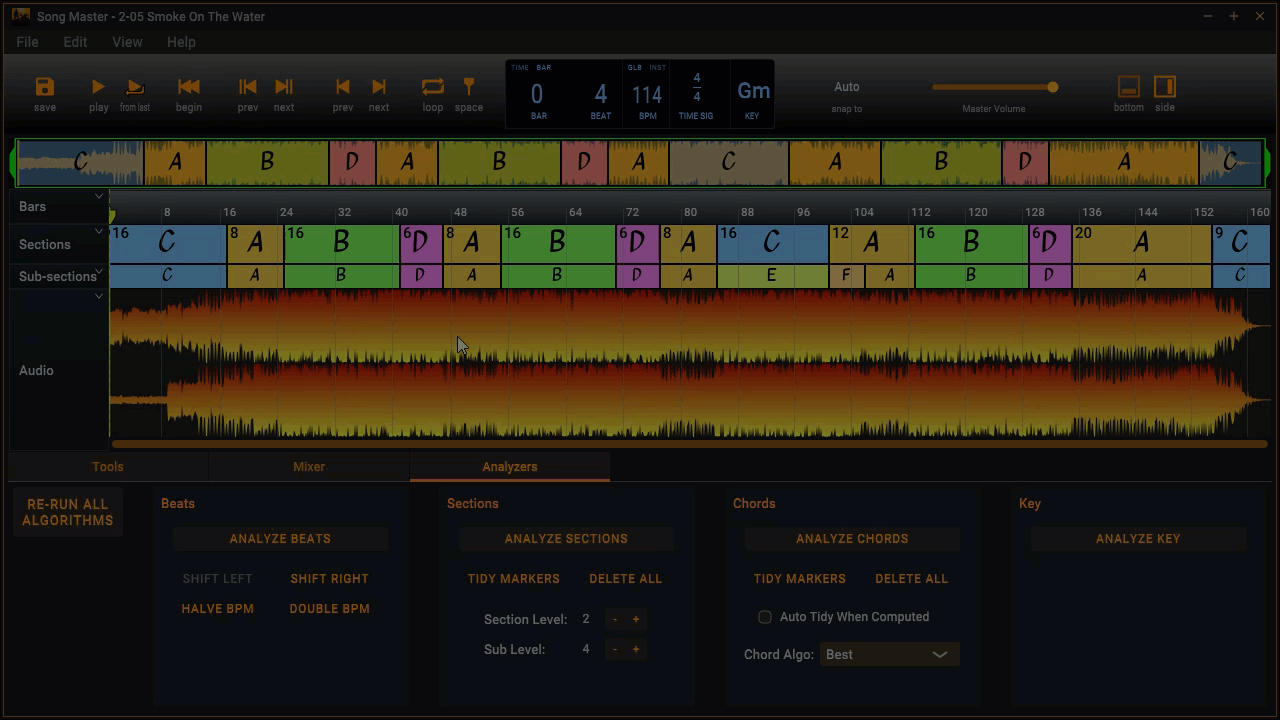Collapse the Audio track chevron
Screen dimensions: 1280x720
pyautogui.click(x=99, y=297)
